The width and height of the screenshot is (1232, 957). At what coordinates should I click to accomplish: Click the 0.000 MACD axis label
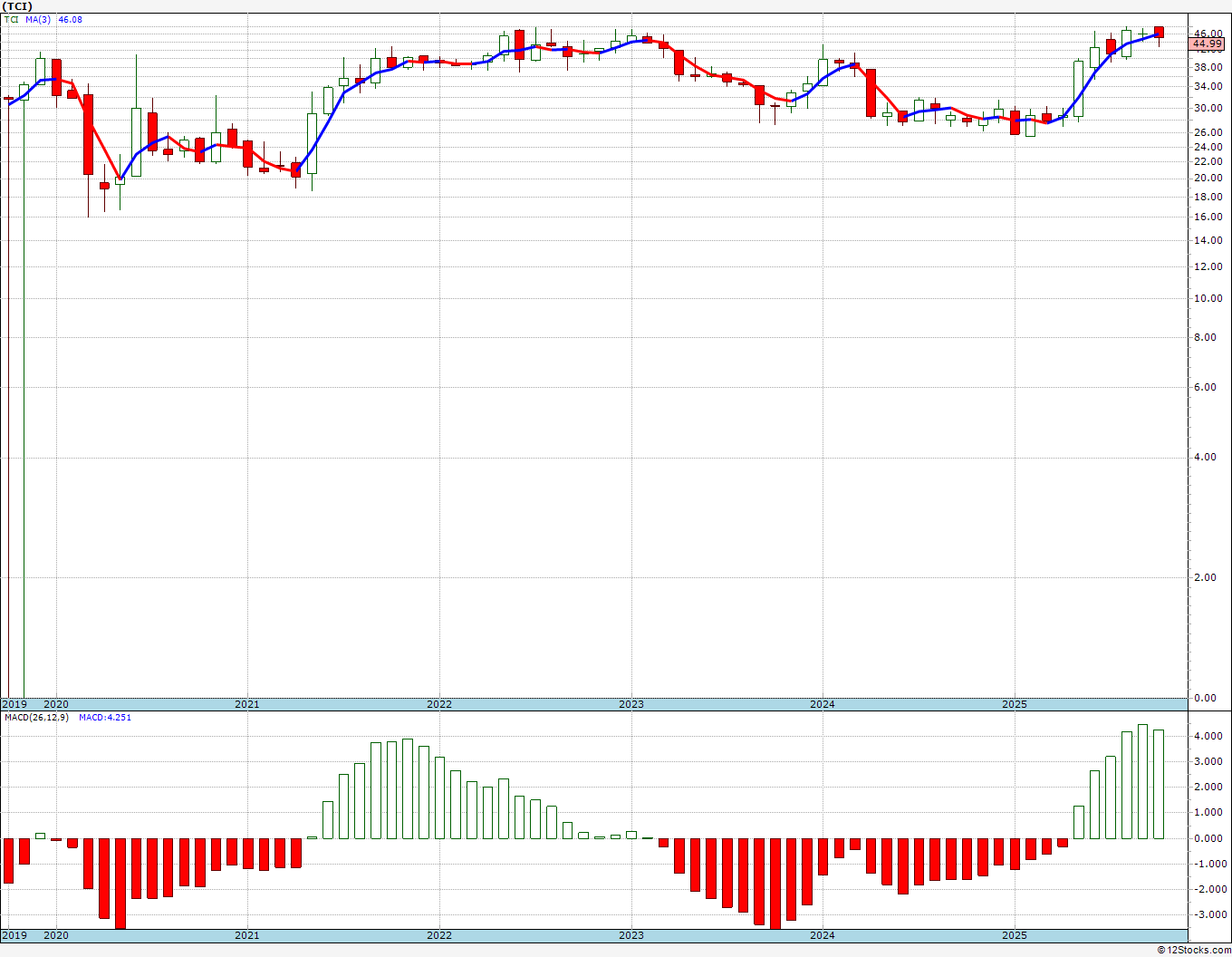tap(1207, 839)
